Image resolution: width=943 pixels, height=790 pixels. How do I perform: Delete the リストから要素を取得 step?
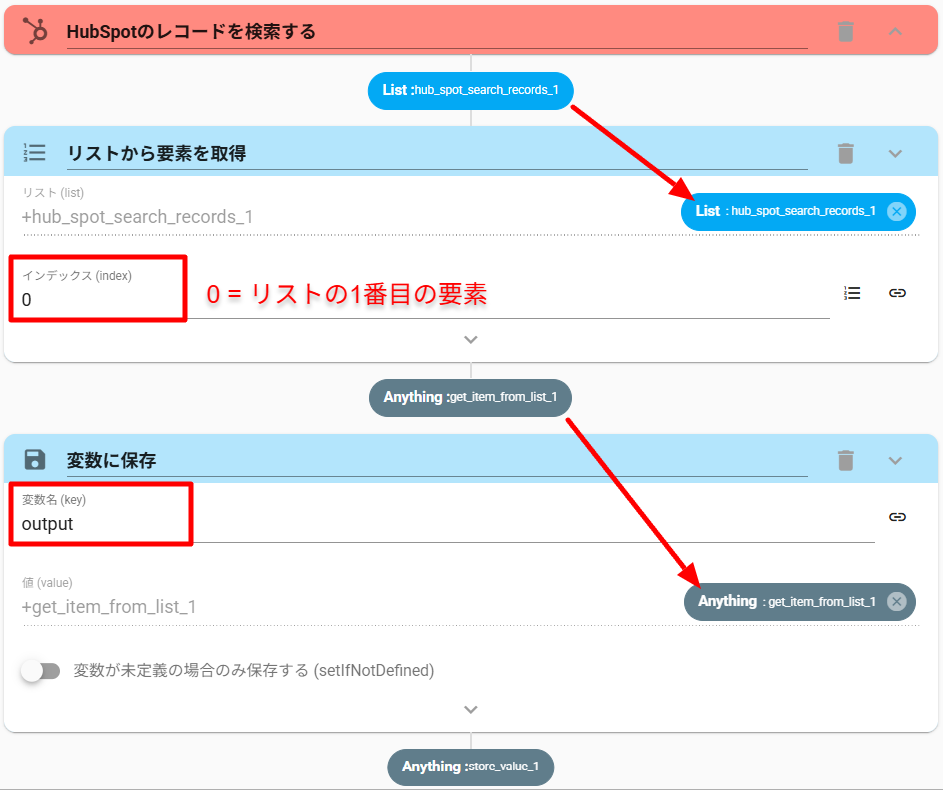846,153
